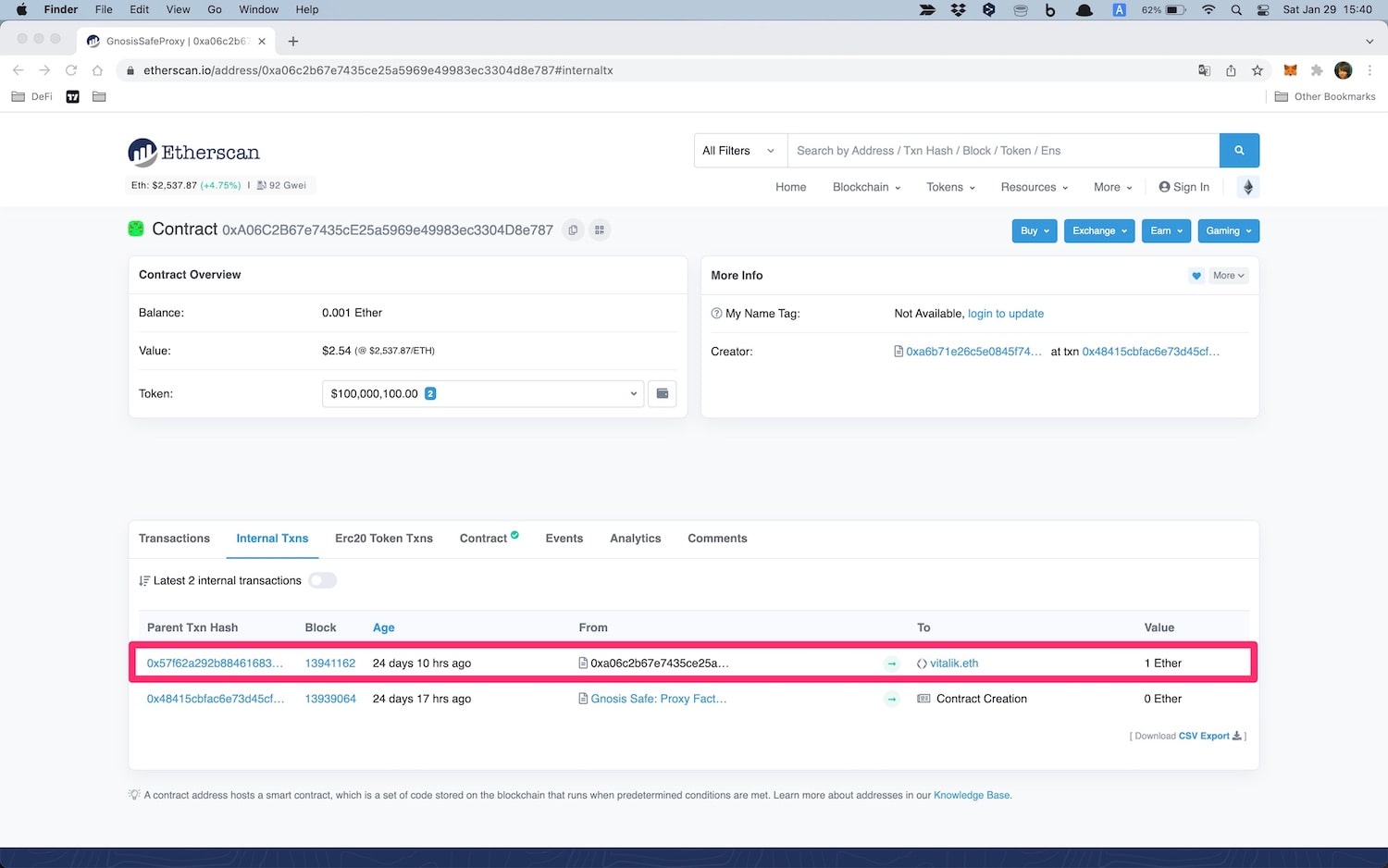
Task: Open the Buy dropdown button
Action: pos(1034,230)
